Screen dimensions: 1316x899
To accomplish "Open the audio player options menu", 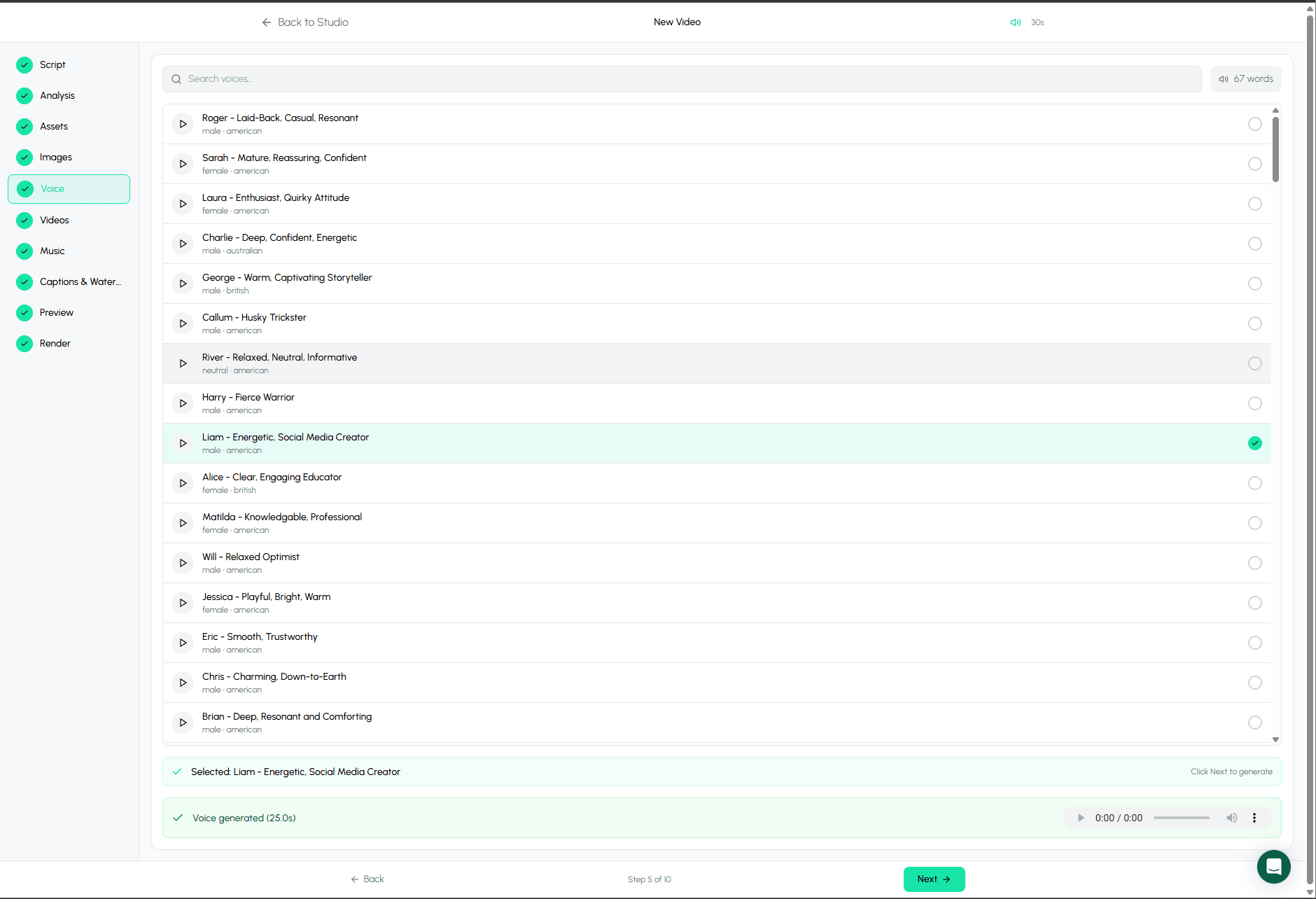I will [1254, 817].
